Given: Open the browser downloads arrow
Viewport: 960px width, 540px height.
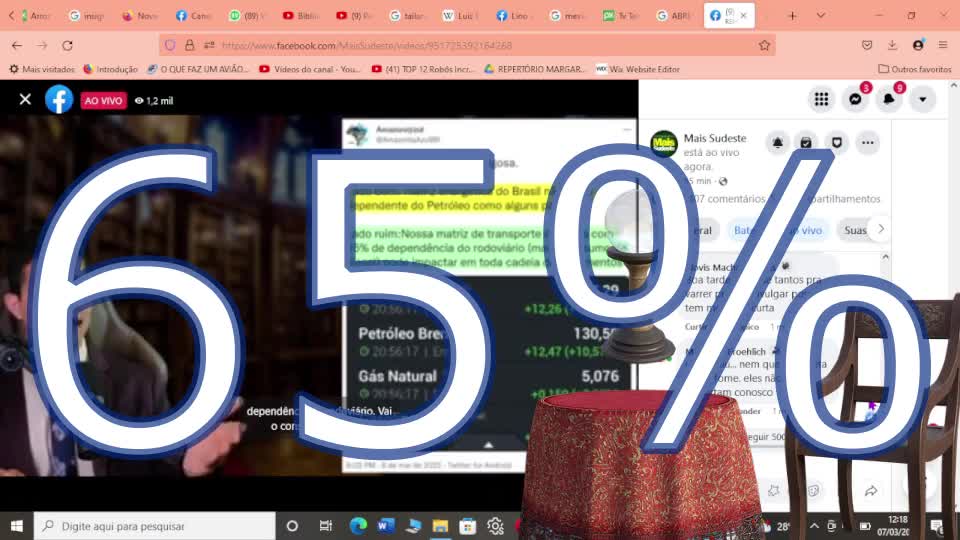Looking at the screenshot, I should (x=892, y=45).
